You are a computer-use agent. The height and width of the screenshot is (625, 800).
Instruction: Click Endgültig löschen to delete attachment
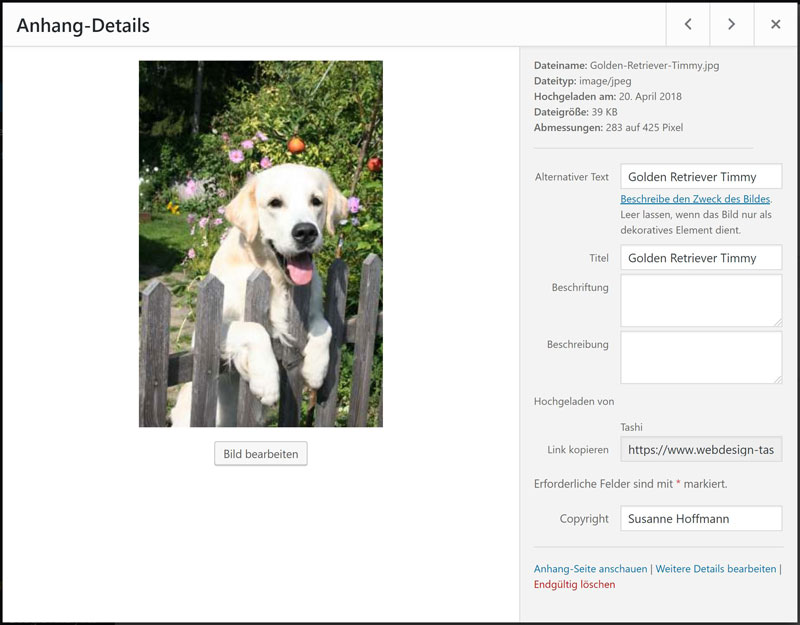(x=574, y=585)
